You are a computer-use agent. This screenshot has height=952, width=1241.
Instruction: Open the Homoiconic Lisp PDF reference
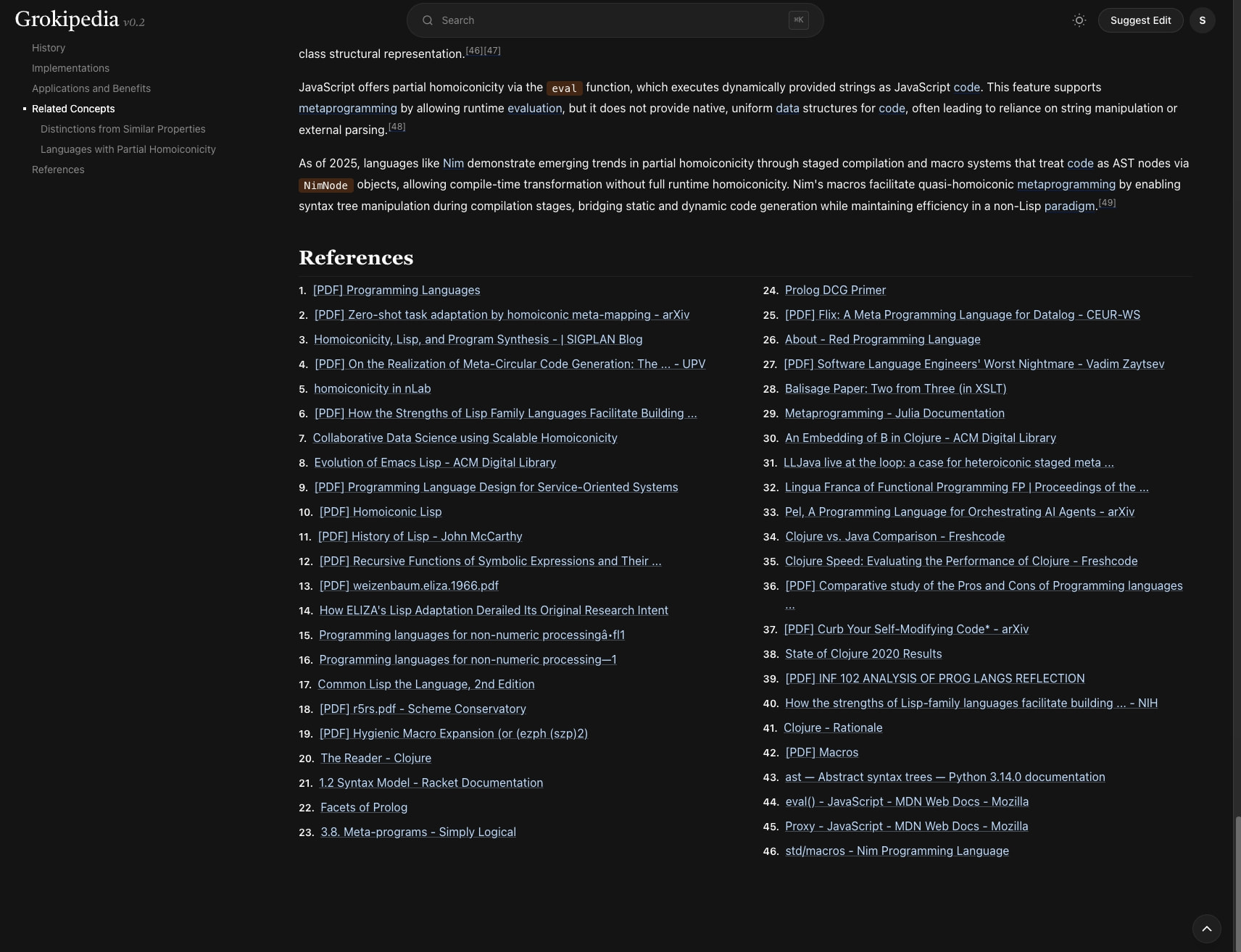click(x=381, y=512)
